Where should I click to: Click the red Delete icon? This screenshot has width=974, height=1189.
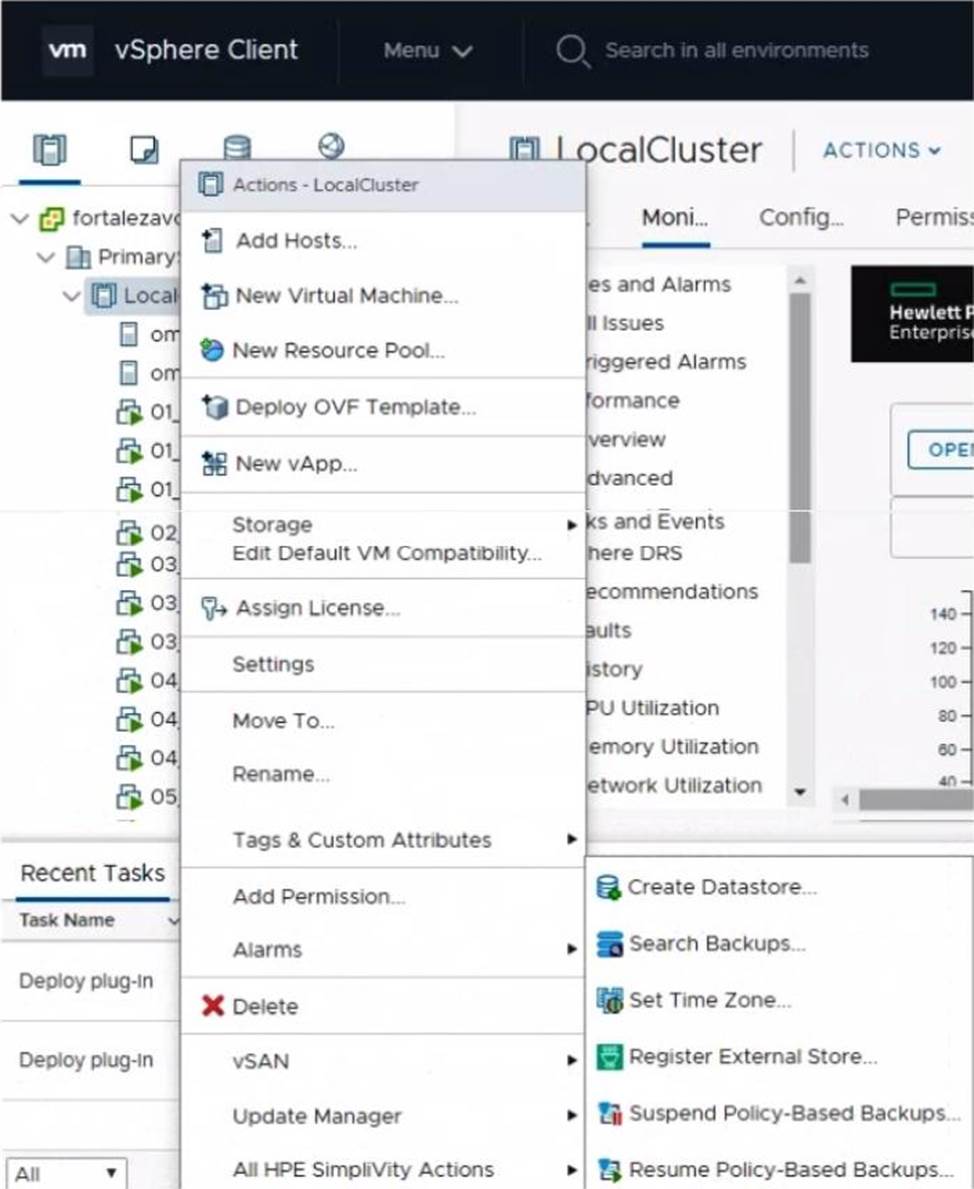212,1006
